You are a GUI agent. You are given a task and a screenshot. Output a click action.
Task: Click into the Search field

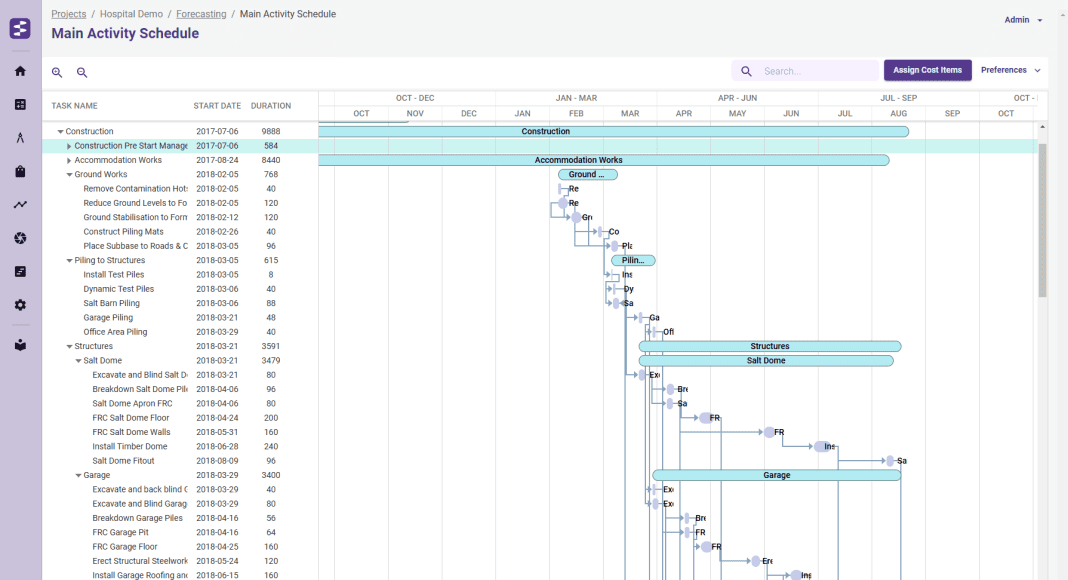tap(815, 71)
